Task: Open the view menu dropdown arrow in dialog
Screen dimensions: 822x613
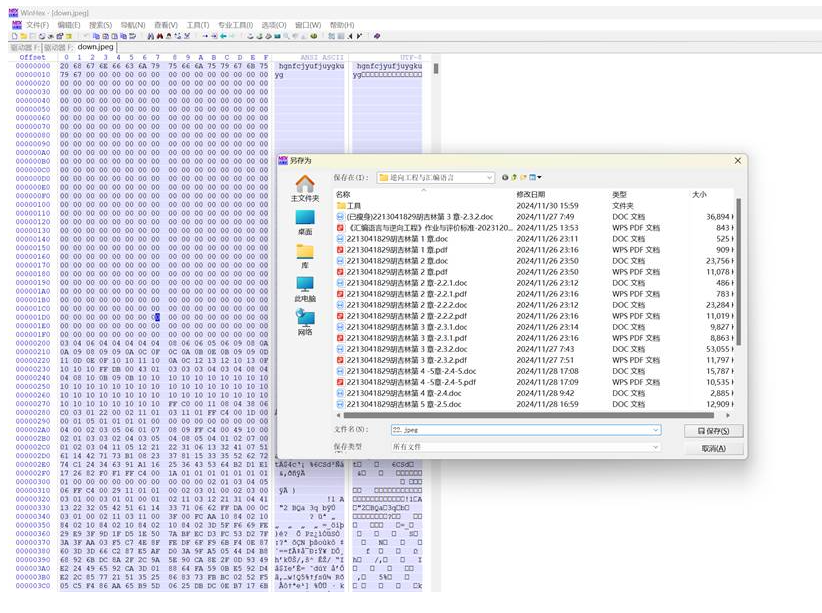Action: coord(539,177)
